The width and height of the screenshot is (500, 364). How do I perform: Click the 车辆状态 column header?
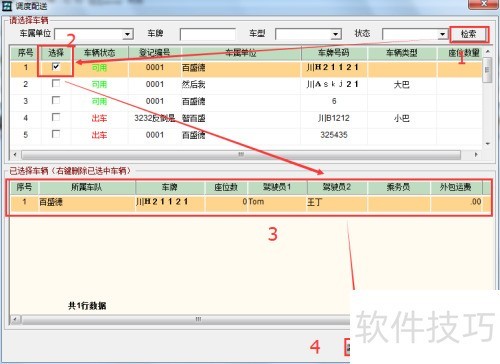[x=100, y=53]
